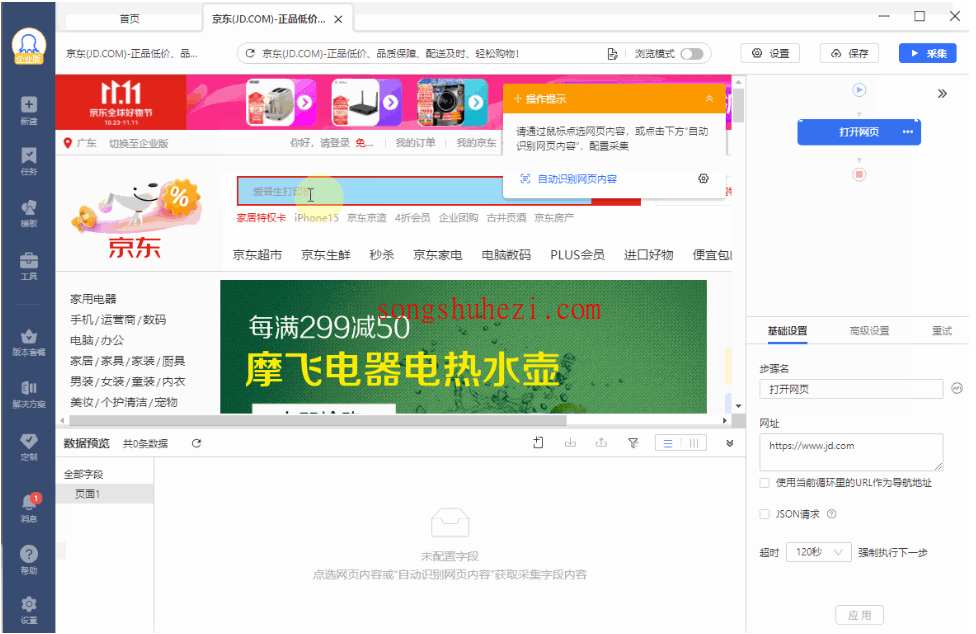
Task: Select the 京东(JD.COM) browser tab
Action: (268, 19)
